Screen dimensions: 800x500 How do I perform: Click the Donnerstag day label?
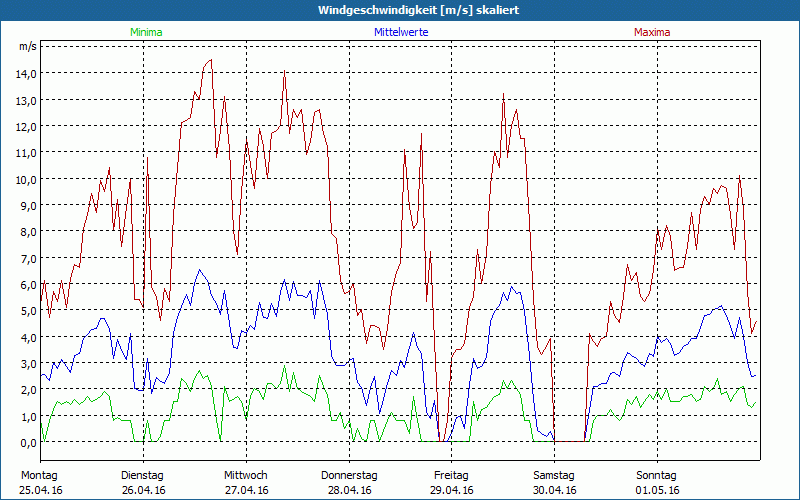(349, 476)
